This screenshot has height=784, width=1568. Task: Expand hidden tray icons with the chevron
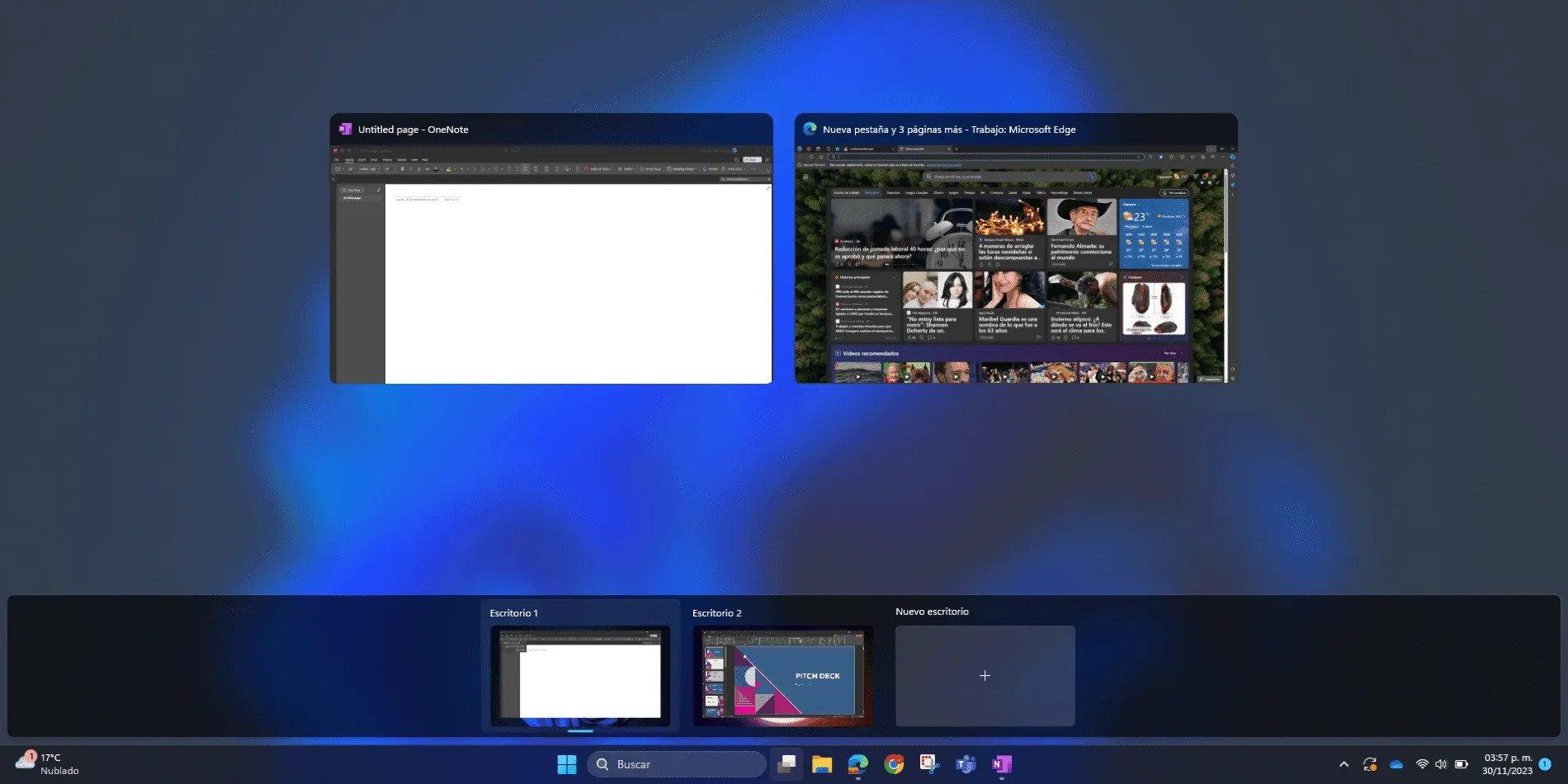click(x=1344, y=764)
